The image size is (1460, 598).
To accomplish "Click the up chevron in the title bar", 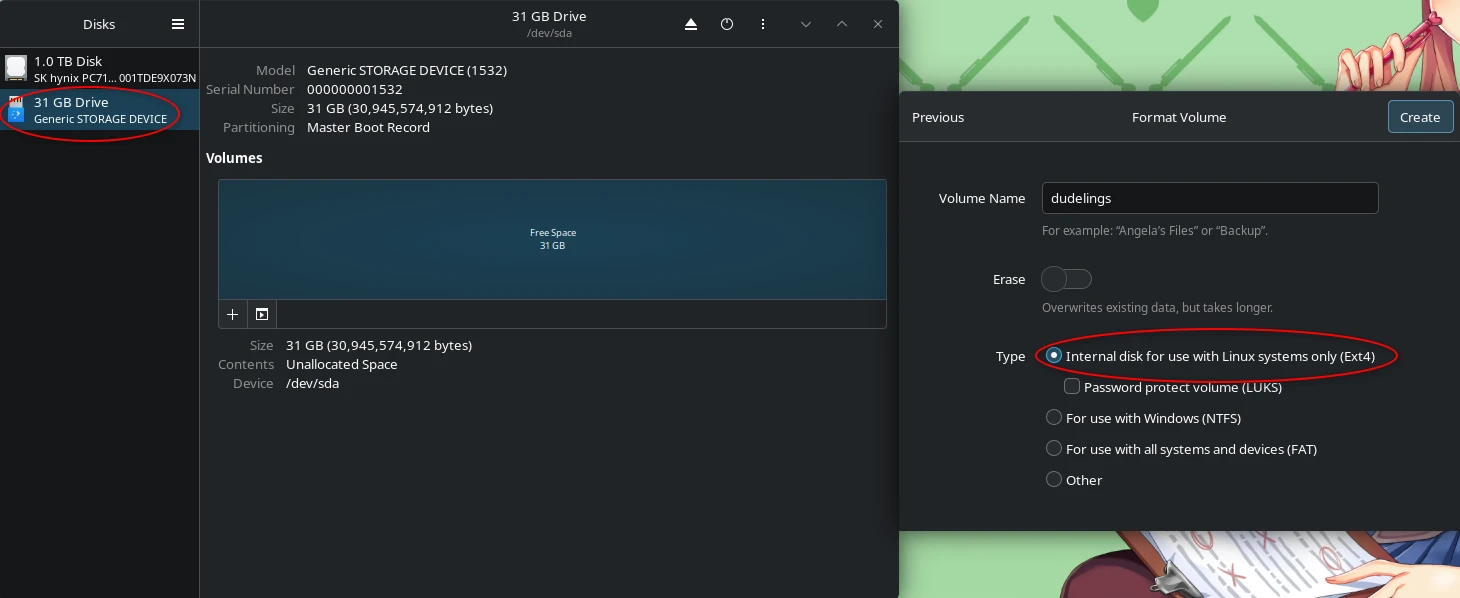I will click(842, 24).
